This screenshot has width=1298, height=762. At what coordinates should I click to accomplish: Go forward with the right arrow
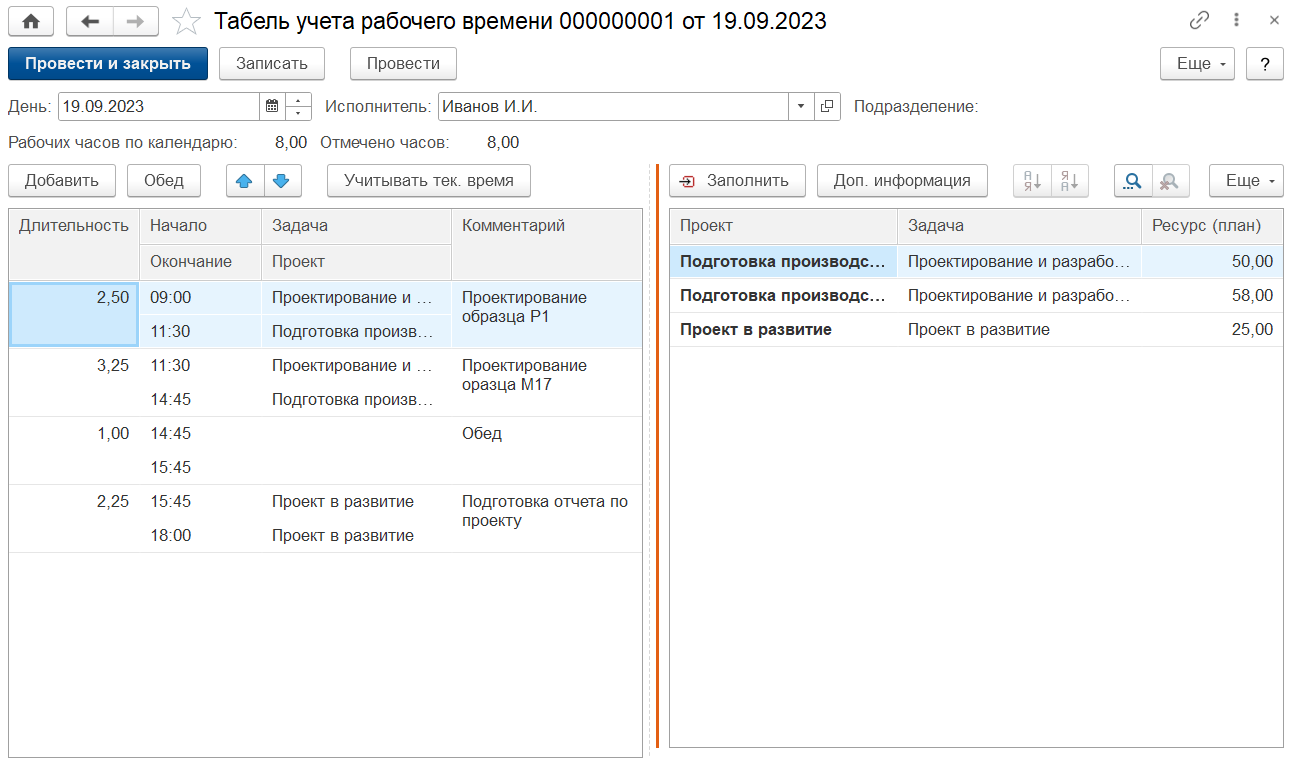point(136,21)
